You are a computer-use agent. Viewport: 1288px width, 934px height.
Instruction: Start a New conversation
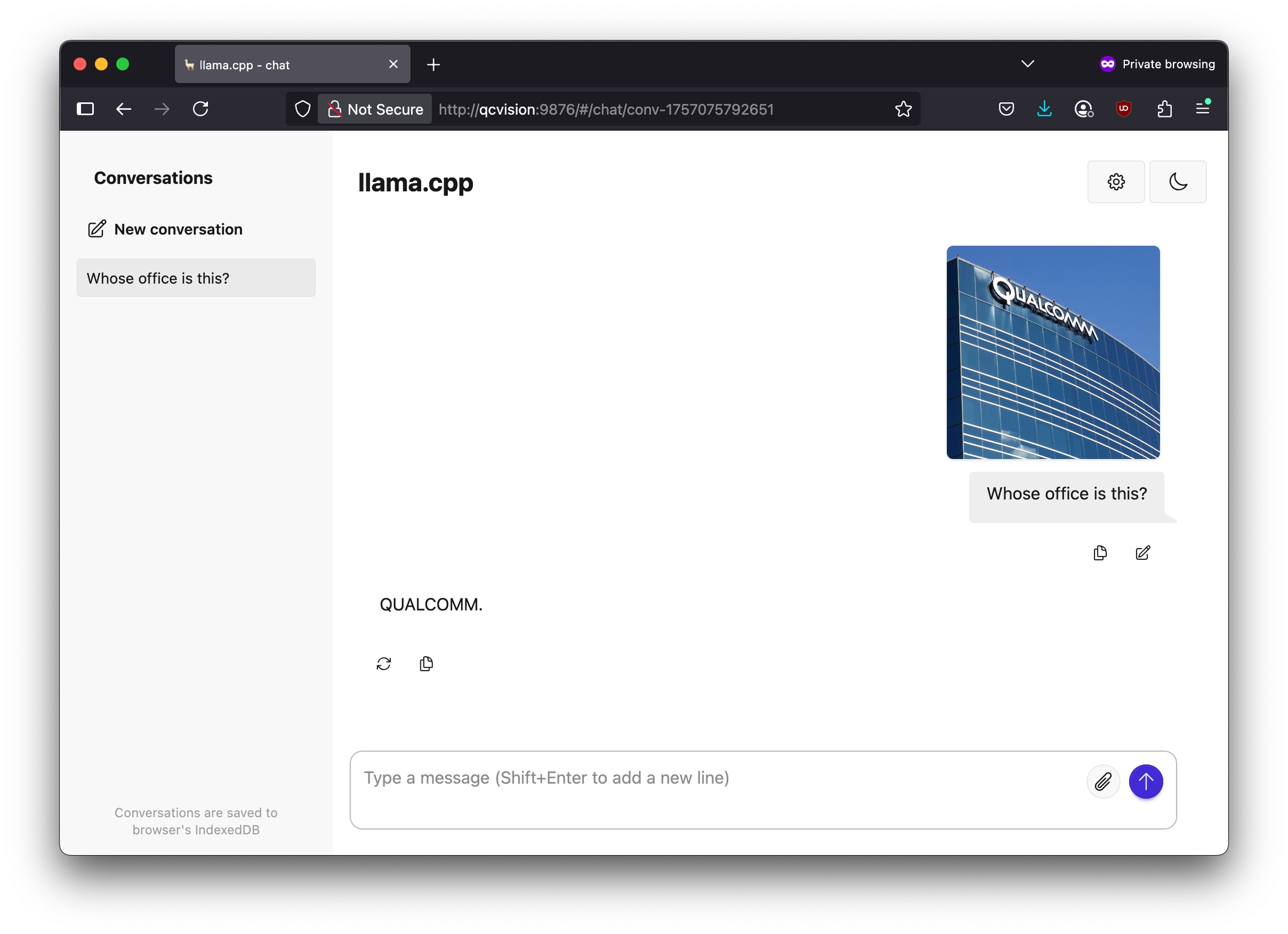click(165, 229)
